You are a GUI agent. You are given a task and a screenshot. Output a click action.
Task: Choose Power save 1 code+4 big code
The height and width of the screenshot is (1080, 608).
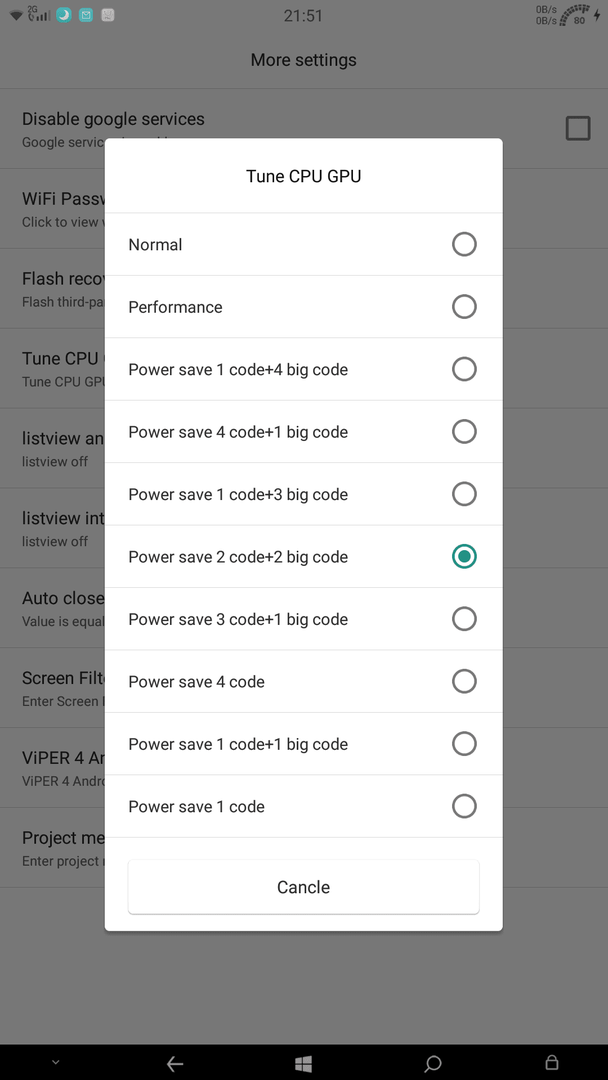(304, 369)
